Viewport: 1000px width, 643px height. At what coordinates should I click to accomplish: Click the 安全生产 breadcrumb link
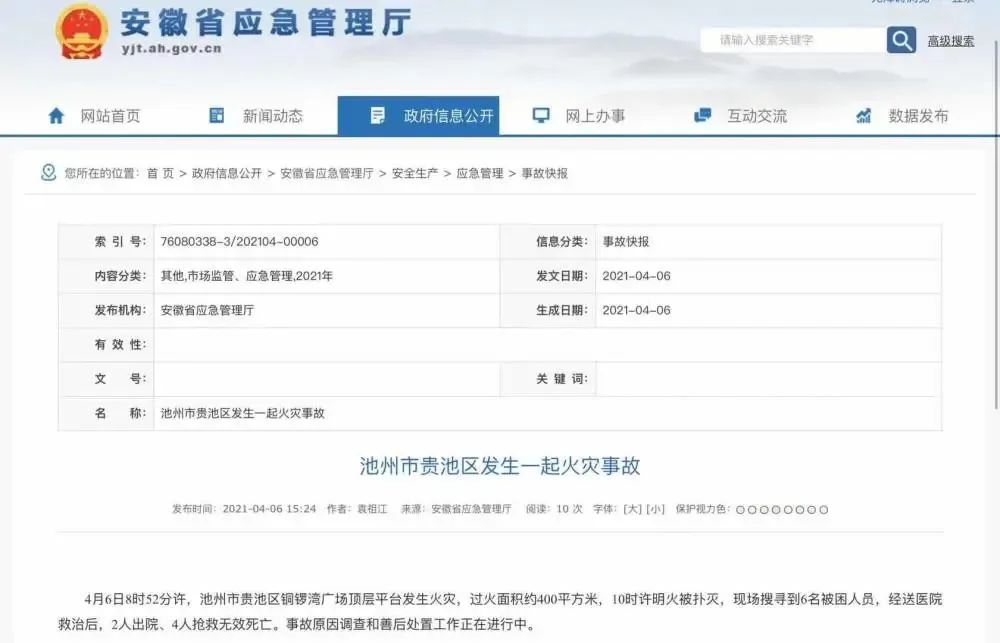point(415,174)
